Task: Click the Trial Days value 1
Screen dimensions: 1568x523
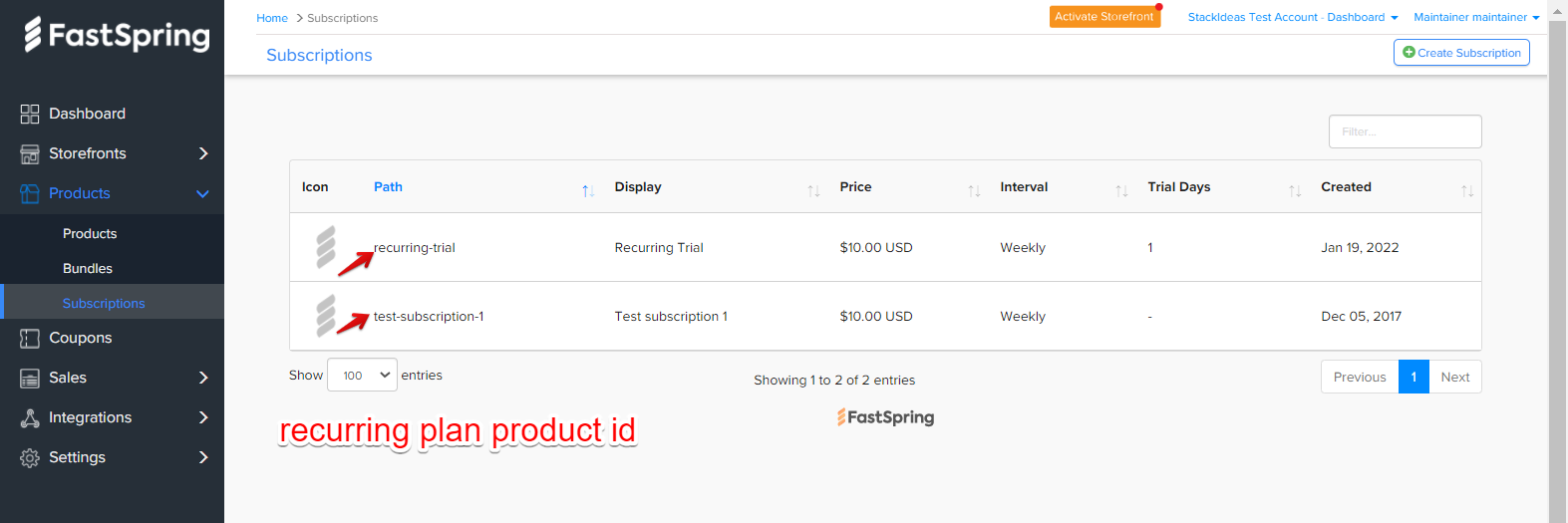Action: click(x=1150, y=247)
